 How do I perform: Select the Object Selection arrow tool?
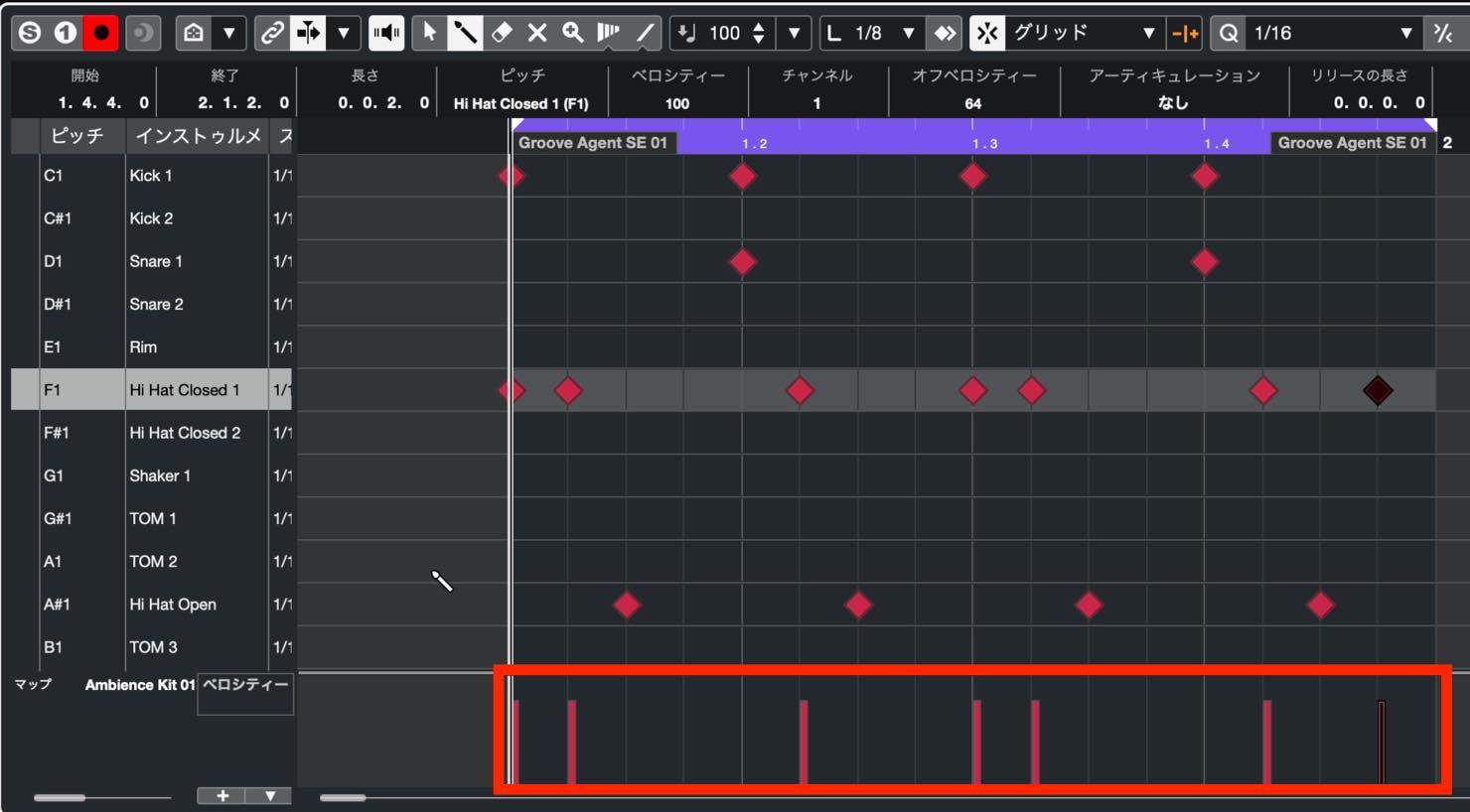pos(428,33)
